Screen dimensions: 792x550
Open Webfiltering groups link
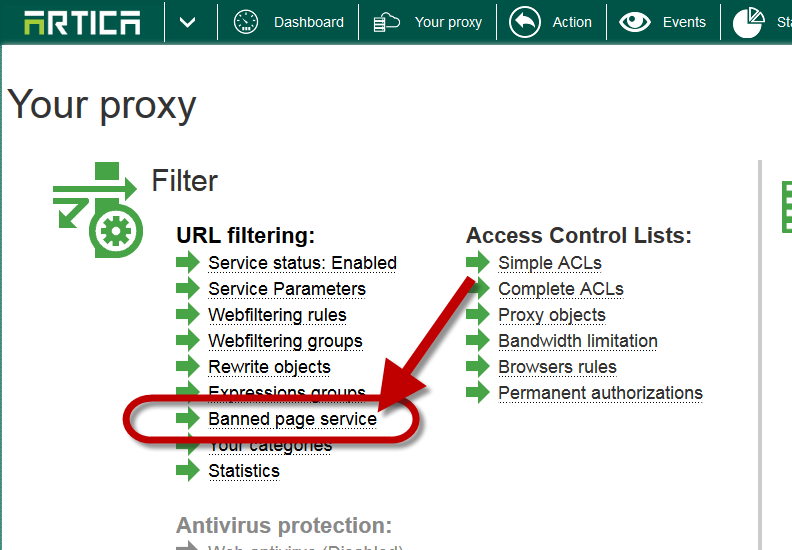click(285, 341)
